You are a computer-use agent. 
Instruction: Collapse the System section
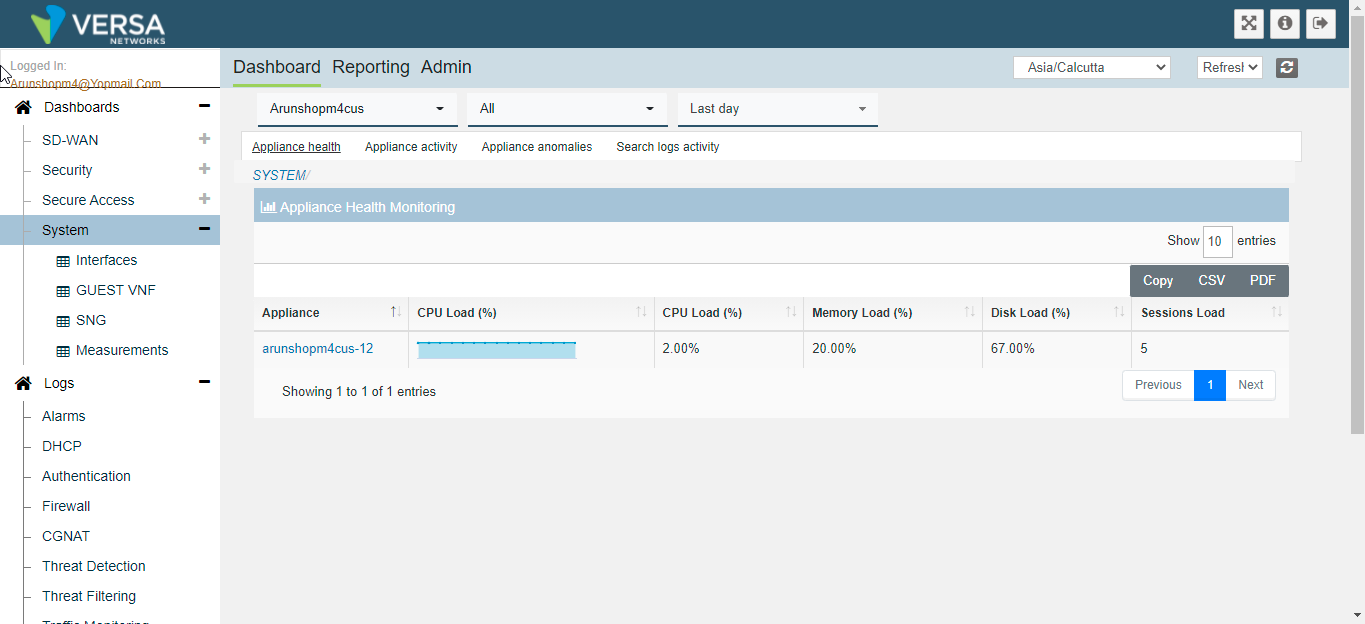click(204, 229)
